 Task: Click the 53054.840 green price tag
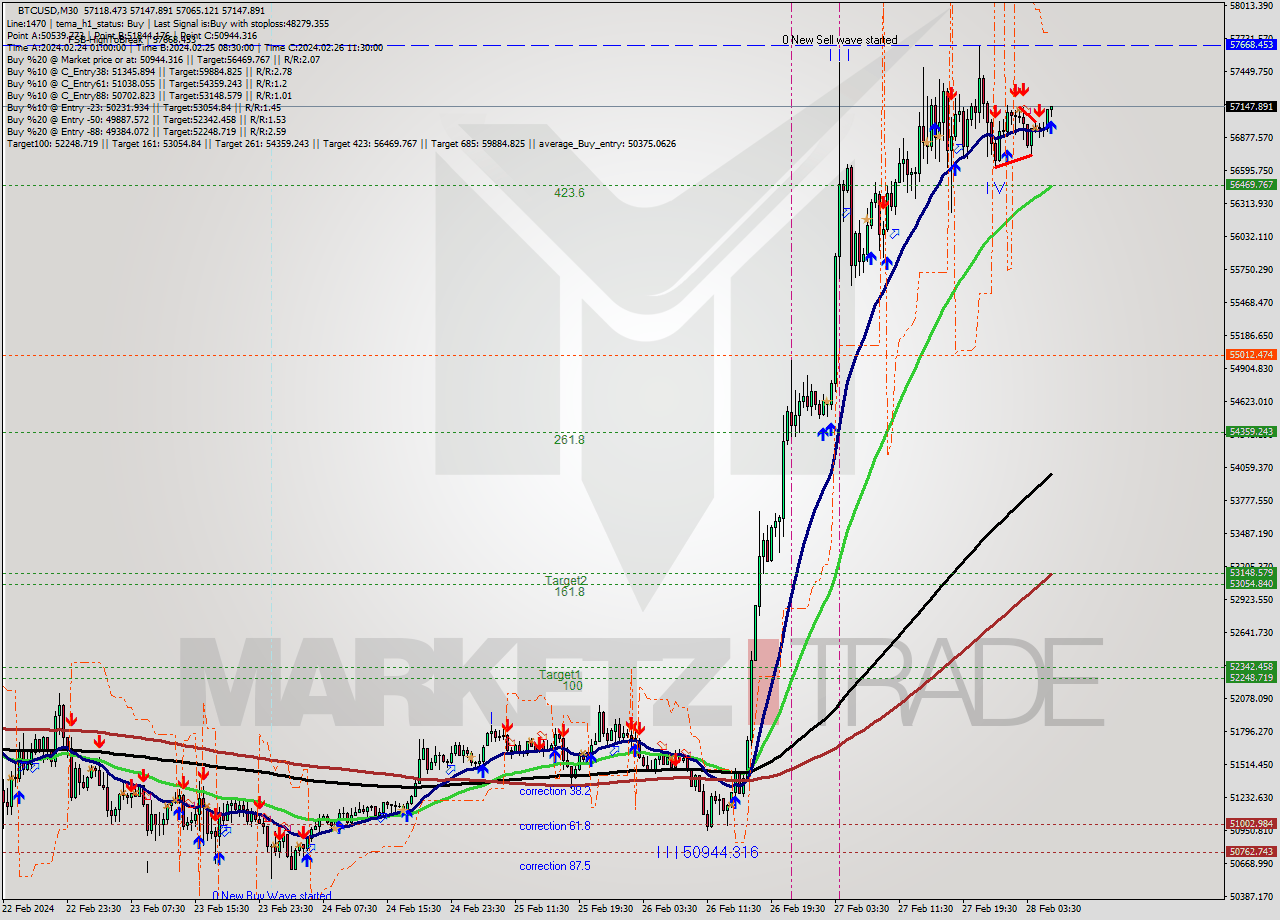click(1252, 584)
